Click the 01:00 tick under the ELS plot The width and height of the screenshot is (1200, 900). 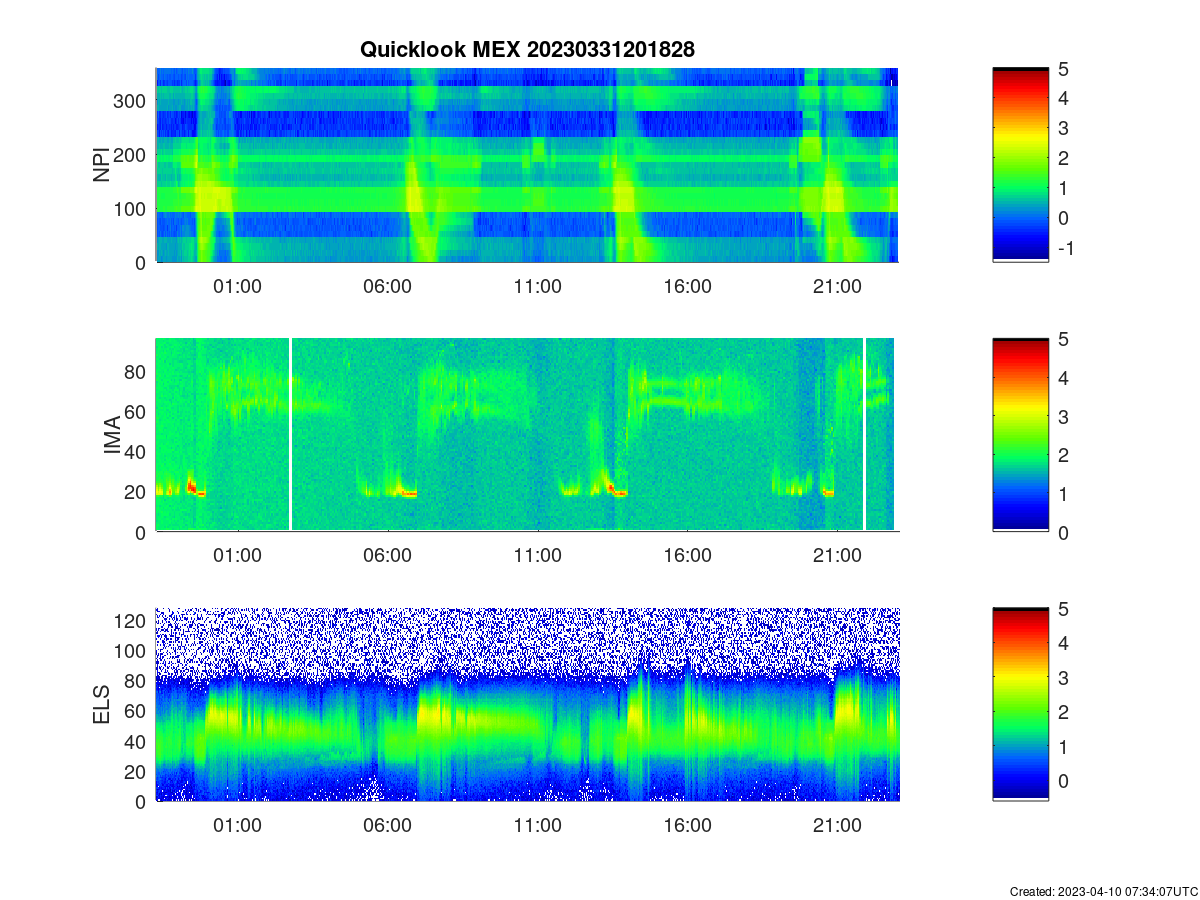pos(237,826)
